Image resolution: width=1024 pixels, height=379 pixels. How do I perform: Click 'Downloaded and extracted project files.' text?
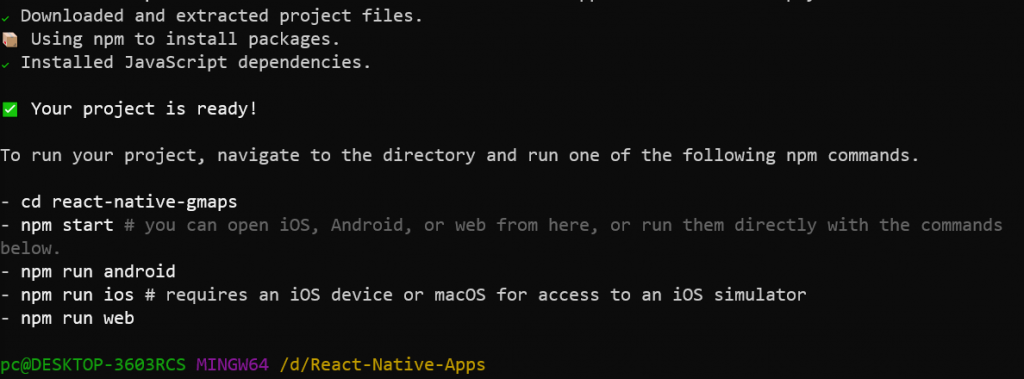[x=222, y=16]
